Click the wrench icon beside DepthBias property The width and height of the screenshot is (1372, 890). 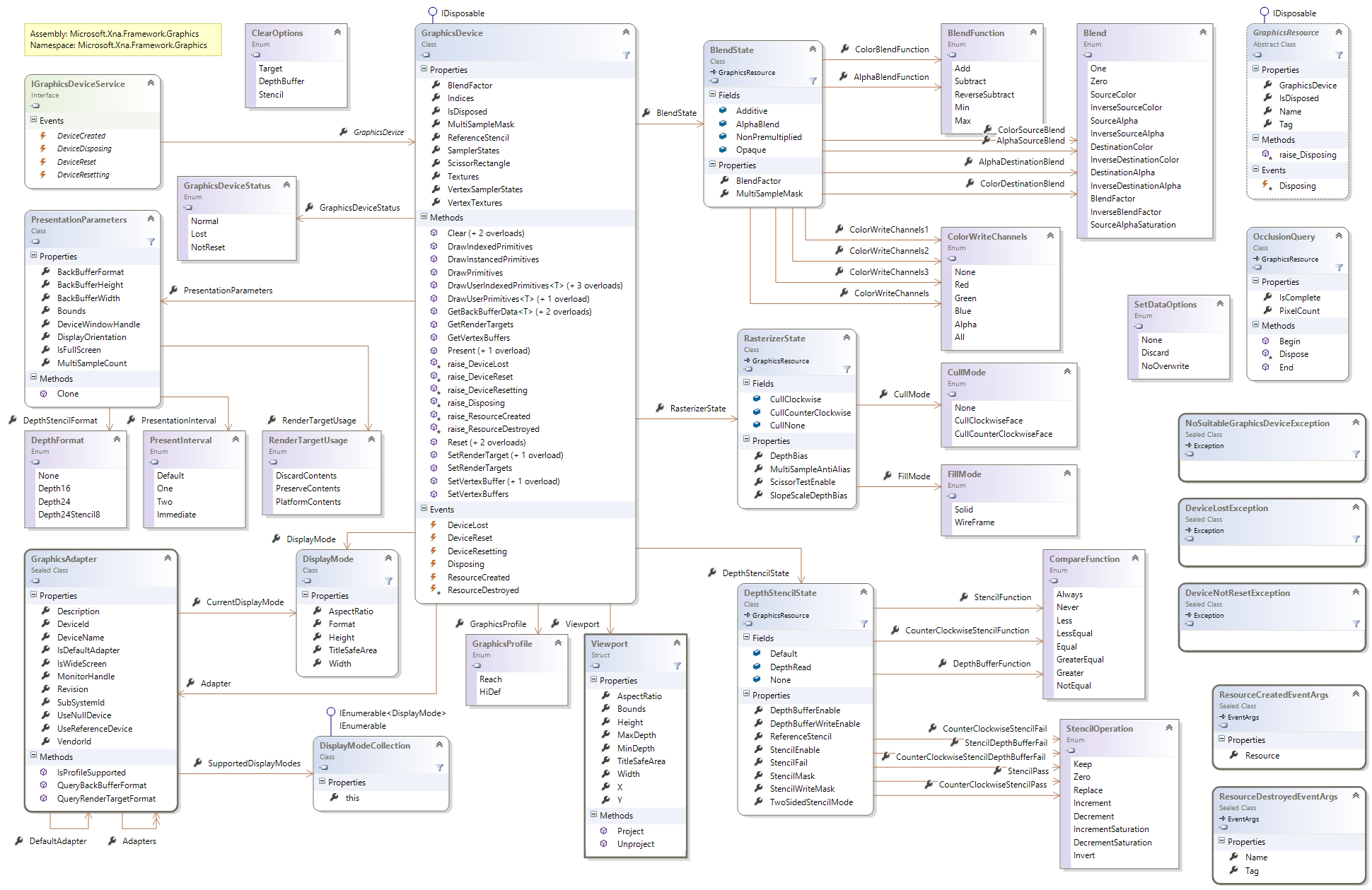tap(759, 455)
